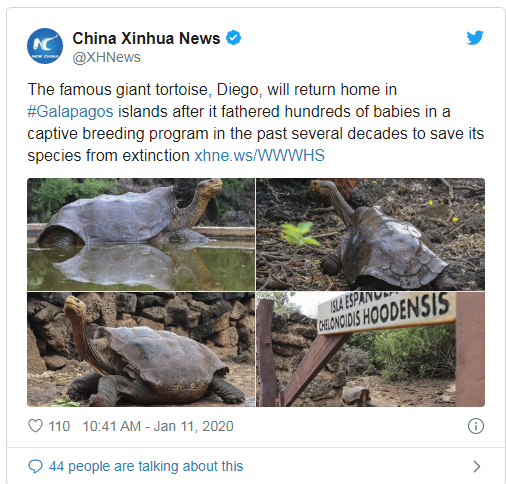
Task: Open photo of tortoise by rock wall
Action: (141, 349)
